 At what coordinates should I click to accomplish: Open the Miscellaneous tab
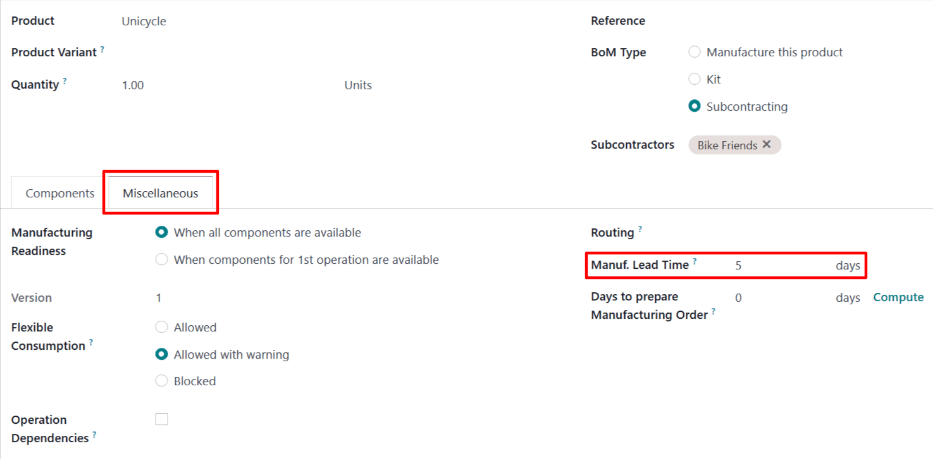coord(160,193)
